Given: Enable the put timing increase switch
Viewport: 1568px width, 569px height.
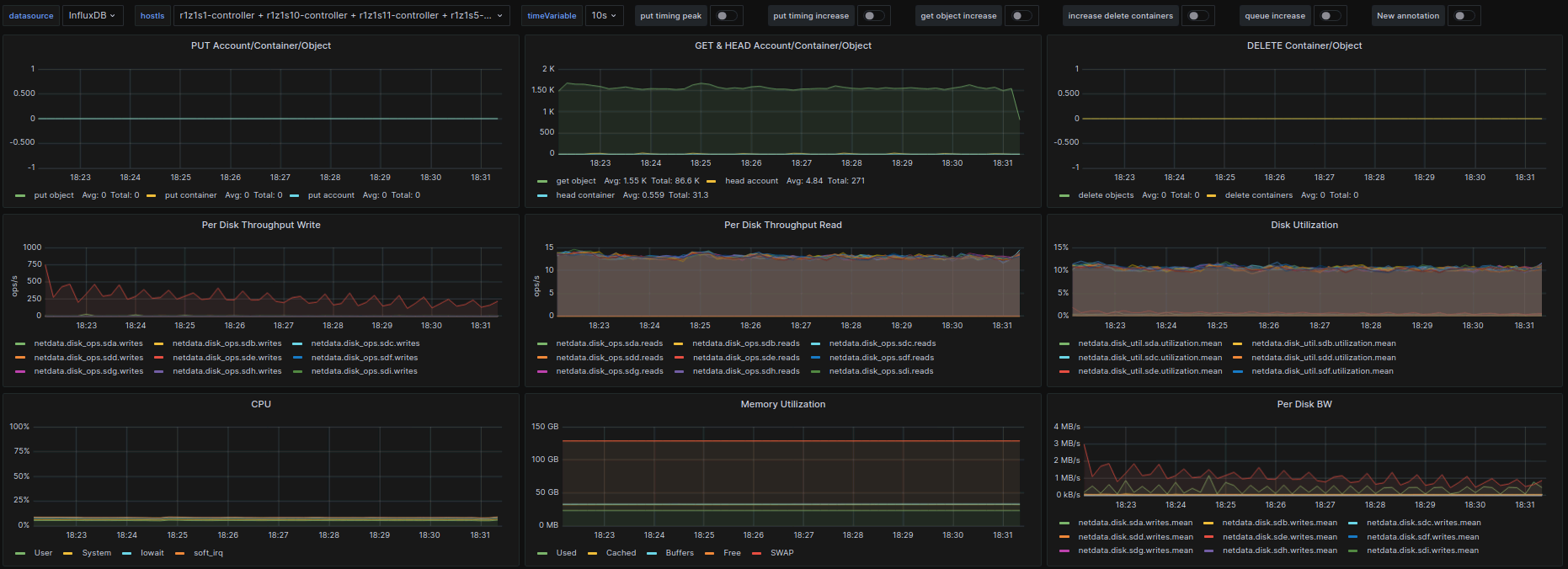Looking at the screenshot, I should pyautogui.click(x=874, y=16).
